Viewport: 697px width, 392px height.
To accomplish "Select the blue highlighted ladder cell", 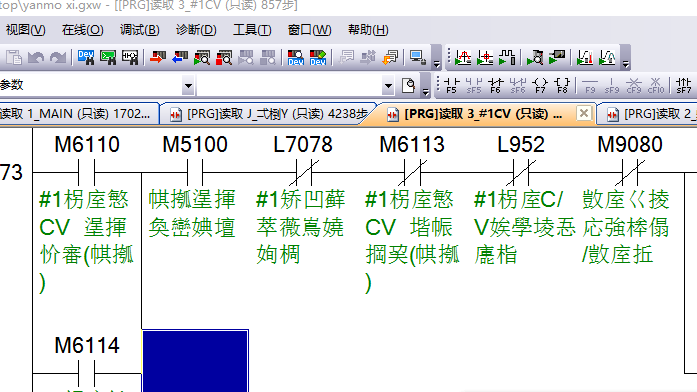I will tap(195, 361).
